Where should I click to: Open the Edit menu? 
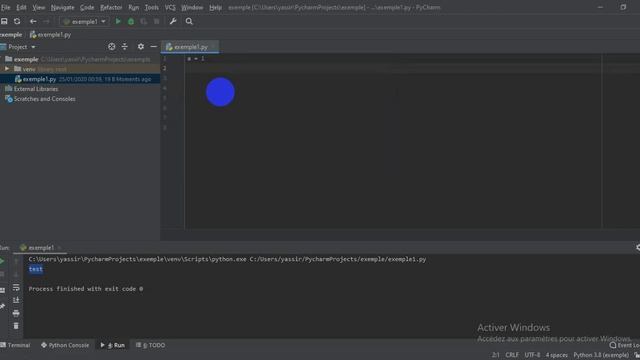[x=21, y=7]
